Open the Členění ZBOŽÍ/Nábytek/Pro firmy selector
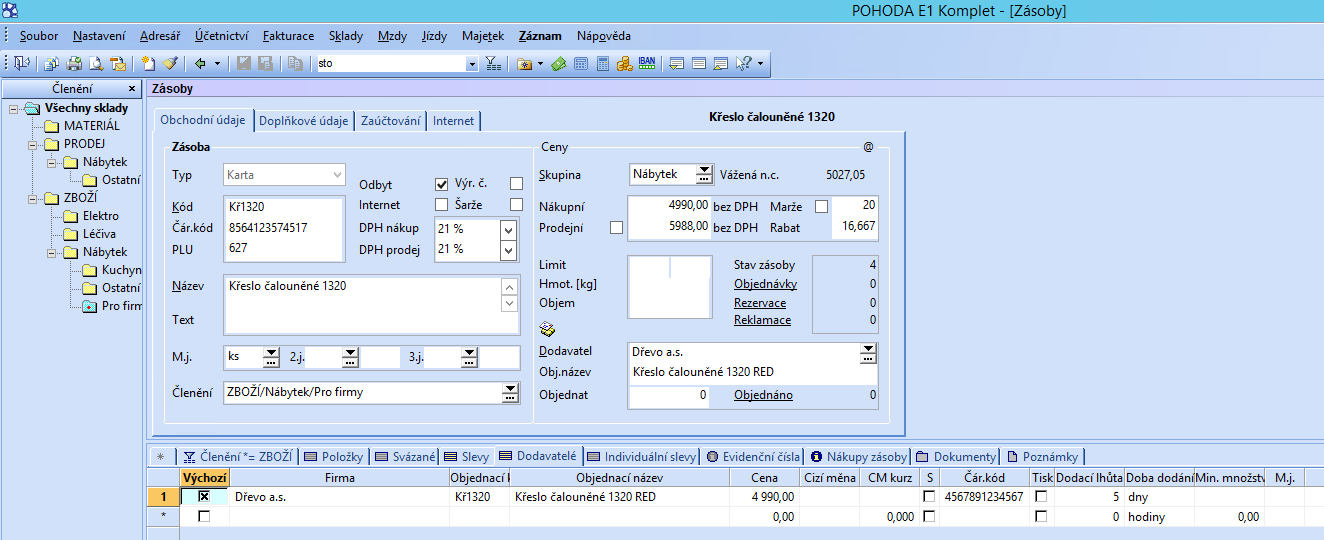This screenshot has height=540, width=1324. [x=511, y=393]
